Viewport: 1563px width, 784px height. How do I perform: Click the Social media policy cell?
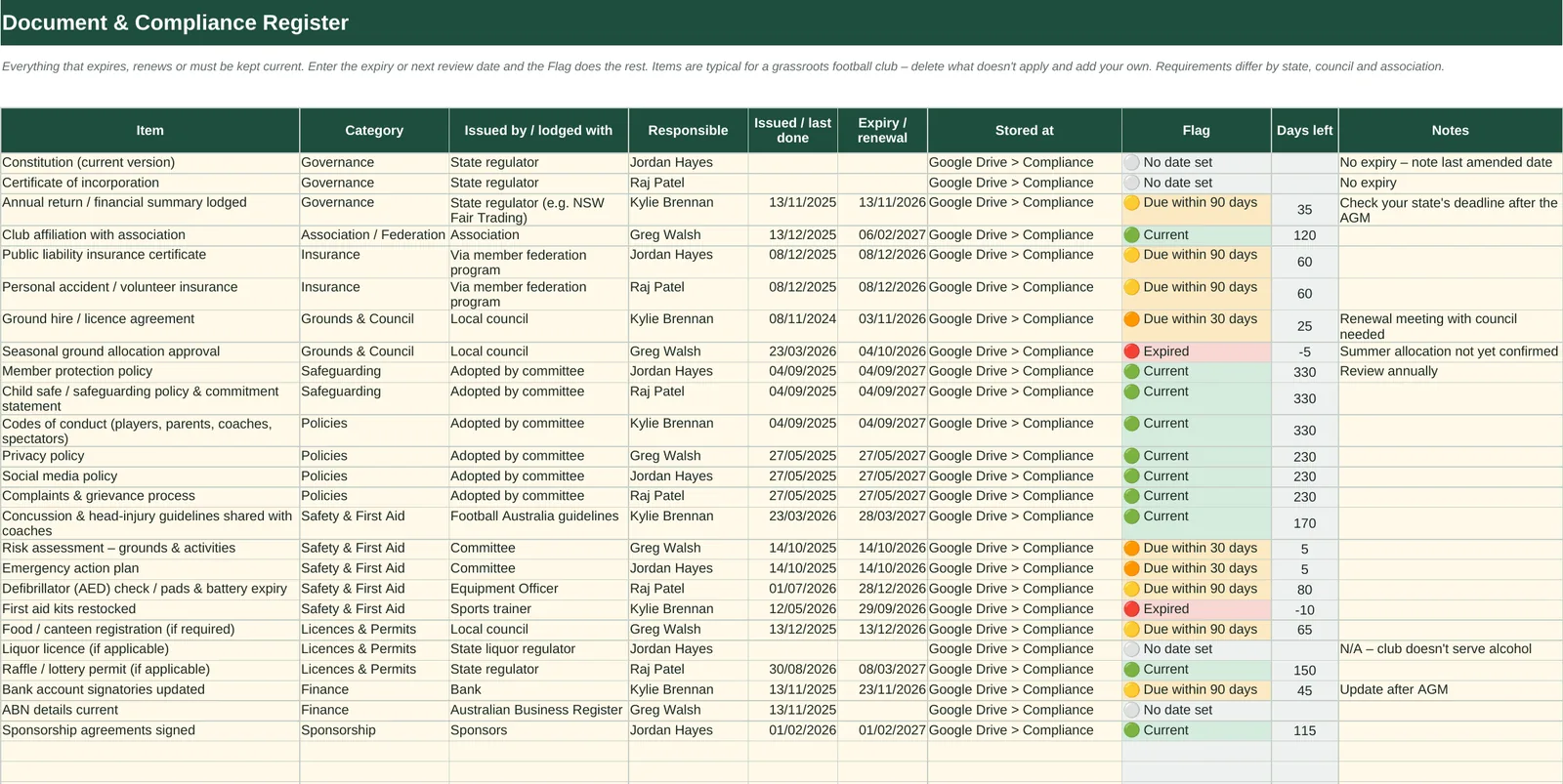pyautogui.click(x=149, y=476)
